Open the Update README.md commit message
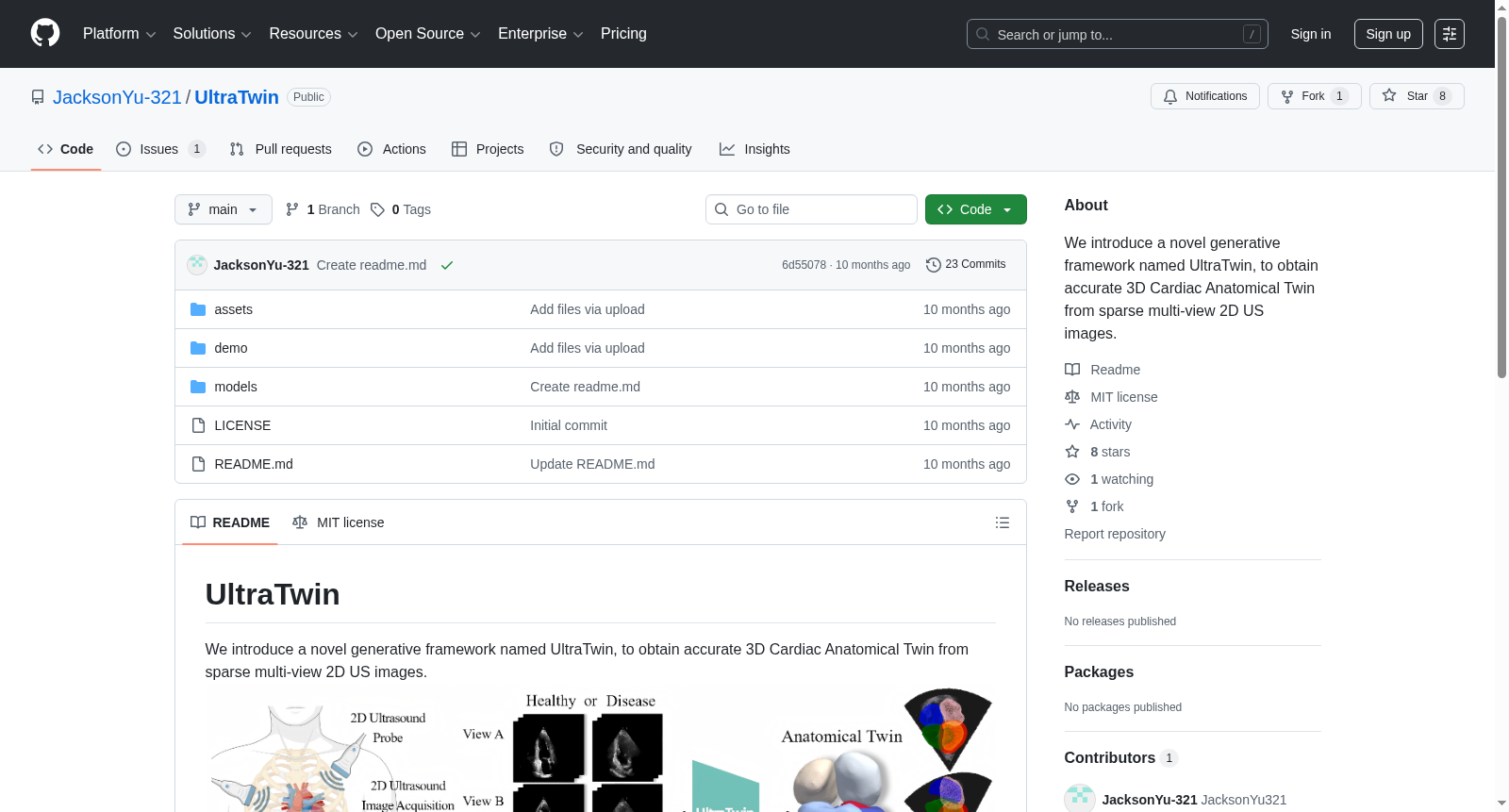Viewport: 1509px width, 812px height. click(592, 464)
